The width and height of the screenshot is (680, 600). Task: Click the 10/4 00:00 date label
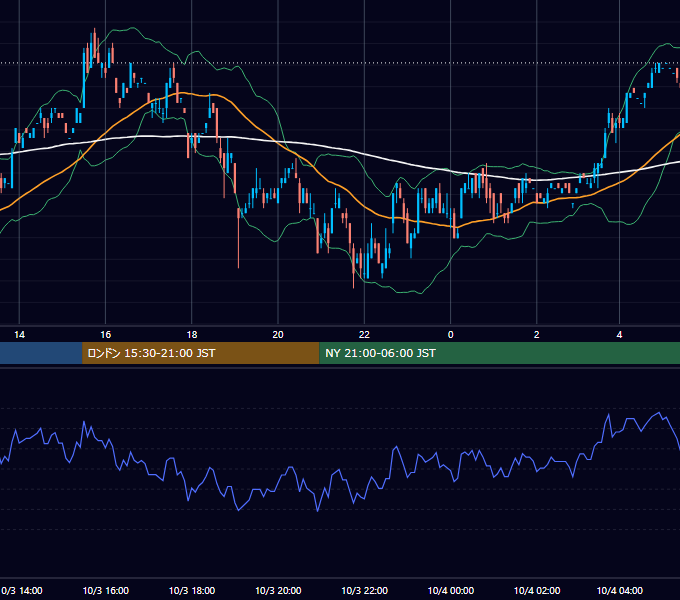(451, 590)
